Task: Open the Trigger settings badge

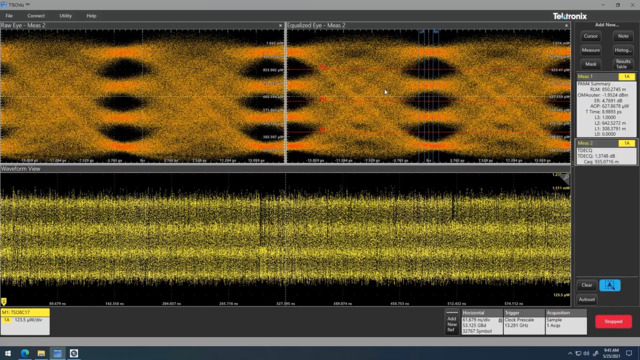Action: click(x=524, y=322)
